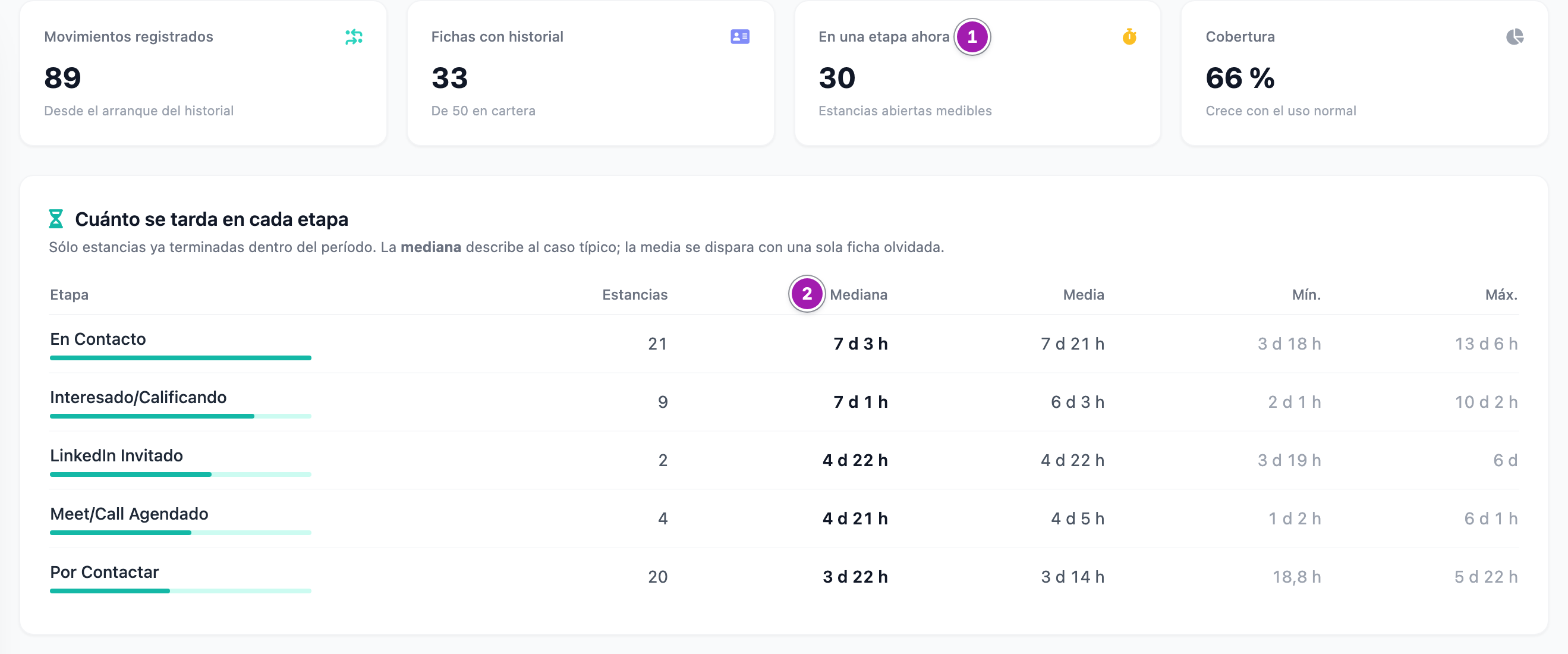Click the En Contacto progress bar

click(181, 358)
